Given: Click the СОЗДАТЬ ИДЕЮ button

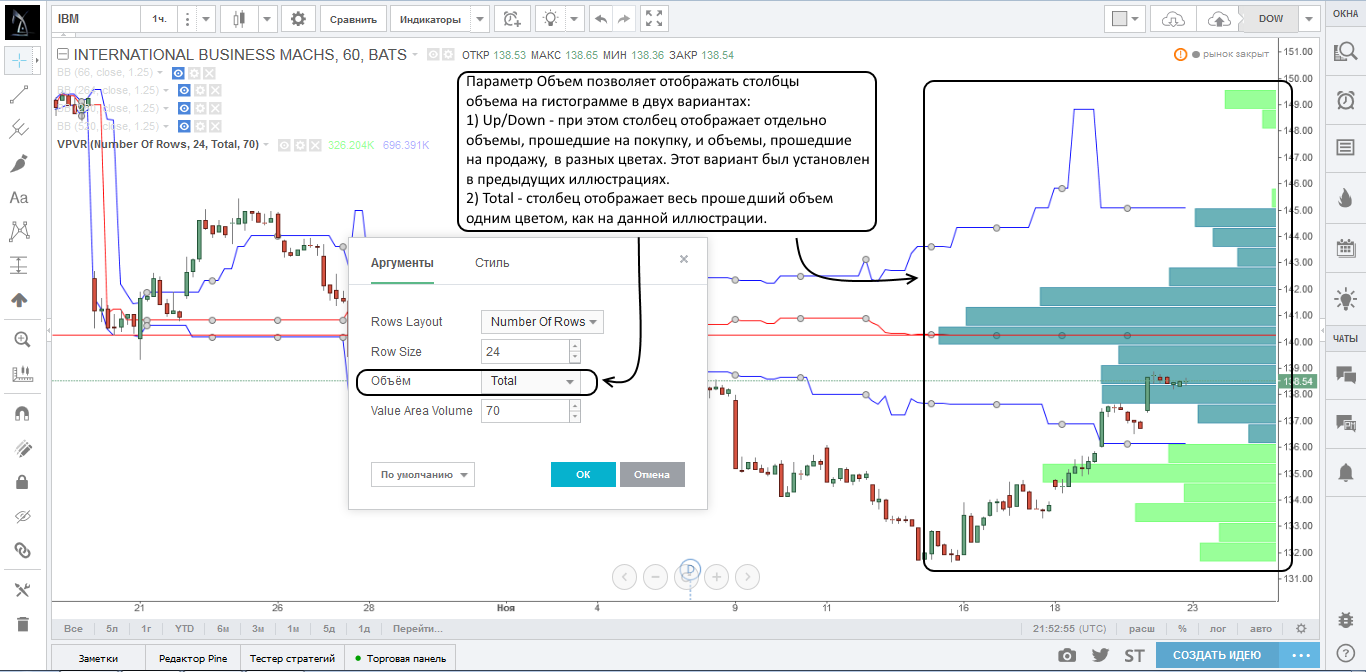Looking at the screenshot, I should tap(1216, 655).
